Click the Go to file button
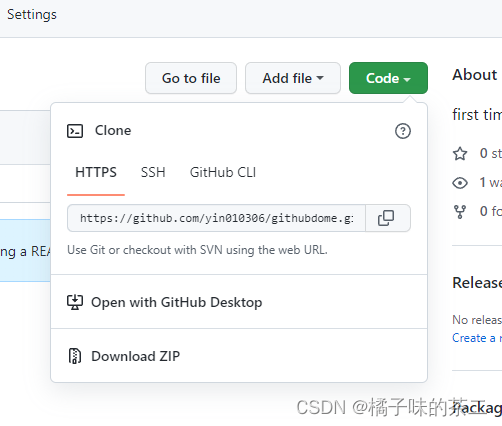The image size is (502, 426). pos(191,78)
